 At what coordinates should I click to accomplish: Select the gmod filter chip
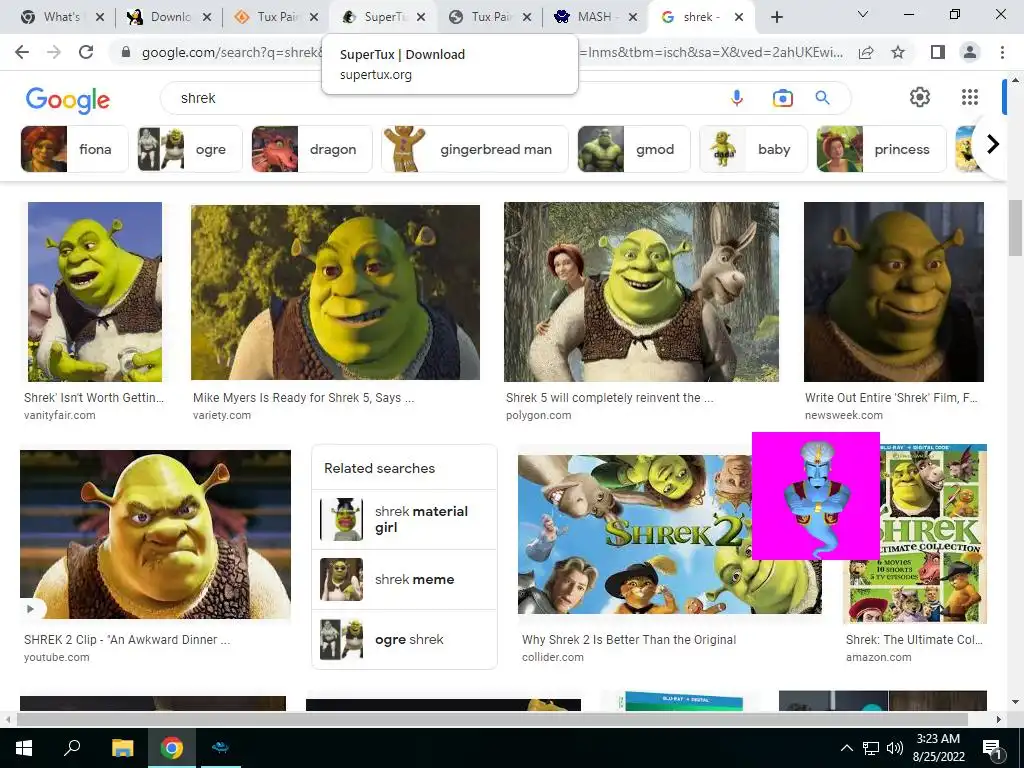coord(633,149)
